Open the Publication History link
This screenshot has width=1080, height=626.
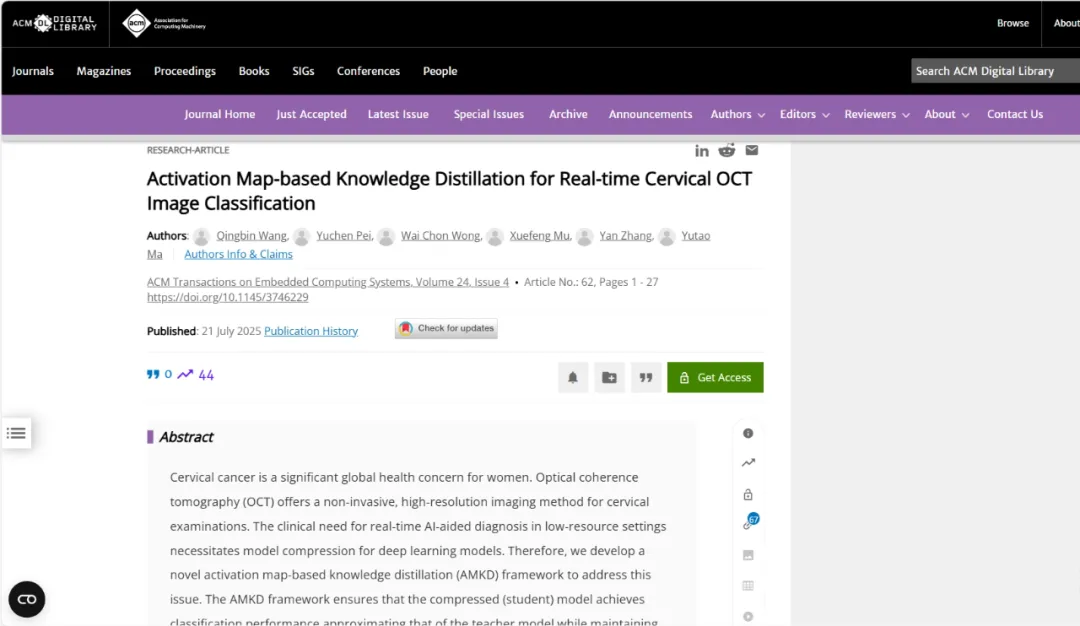[311, 331]
